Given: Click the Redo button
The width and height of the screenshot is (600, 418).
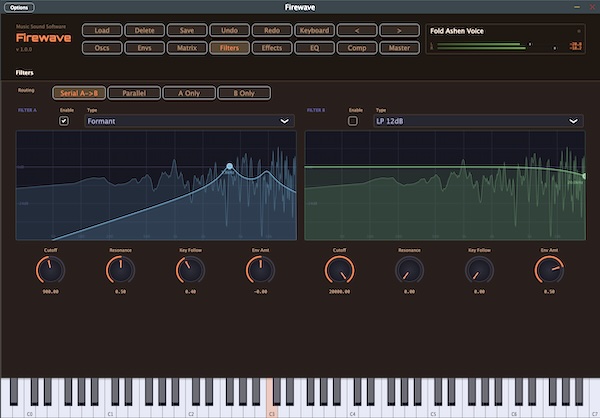Looking at the screenshot, I should [272, 30].
